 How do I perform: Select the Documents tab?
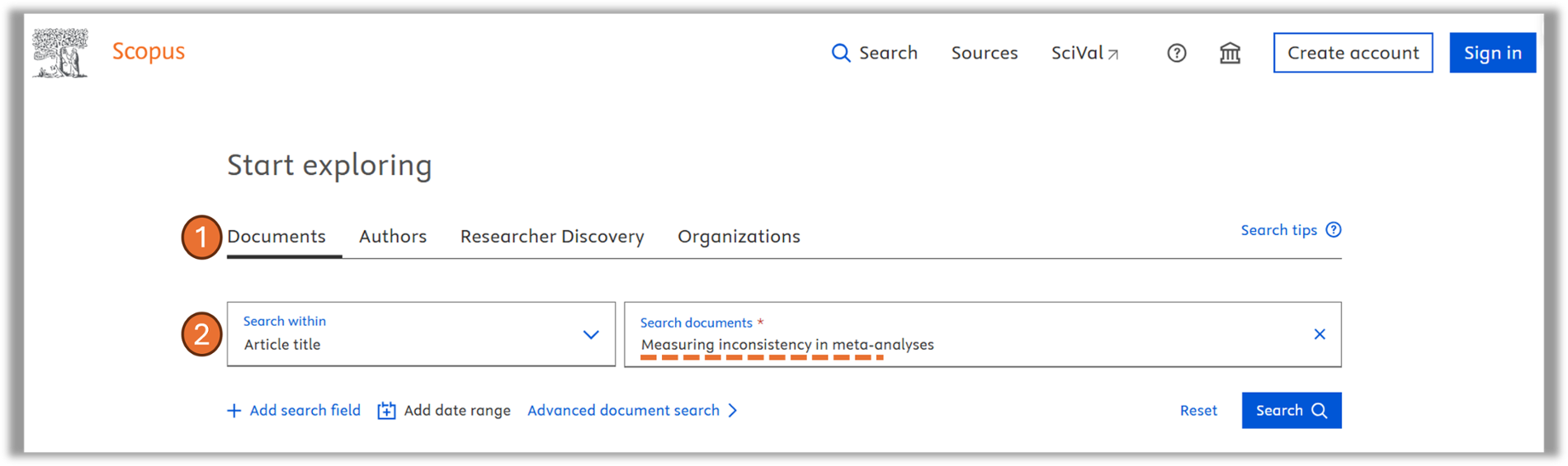coord(276,237)
